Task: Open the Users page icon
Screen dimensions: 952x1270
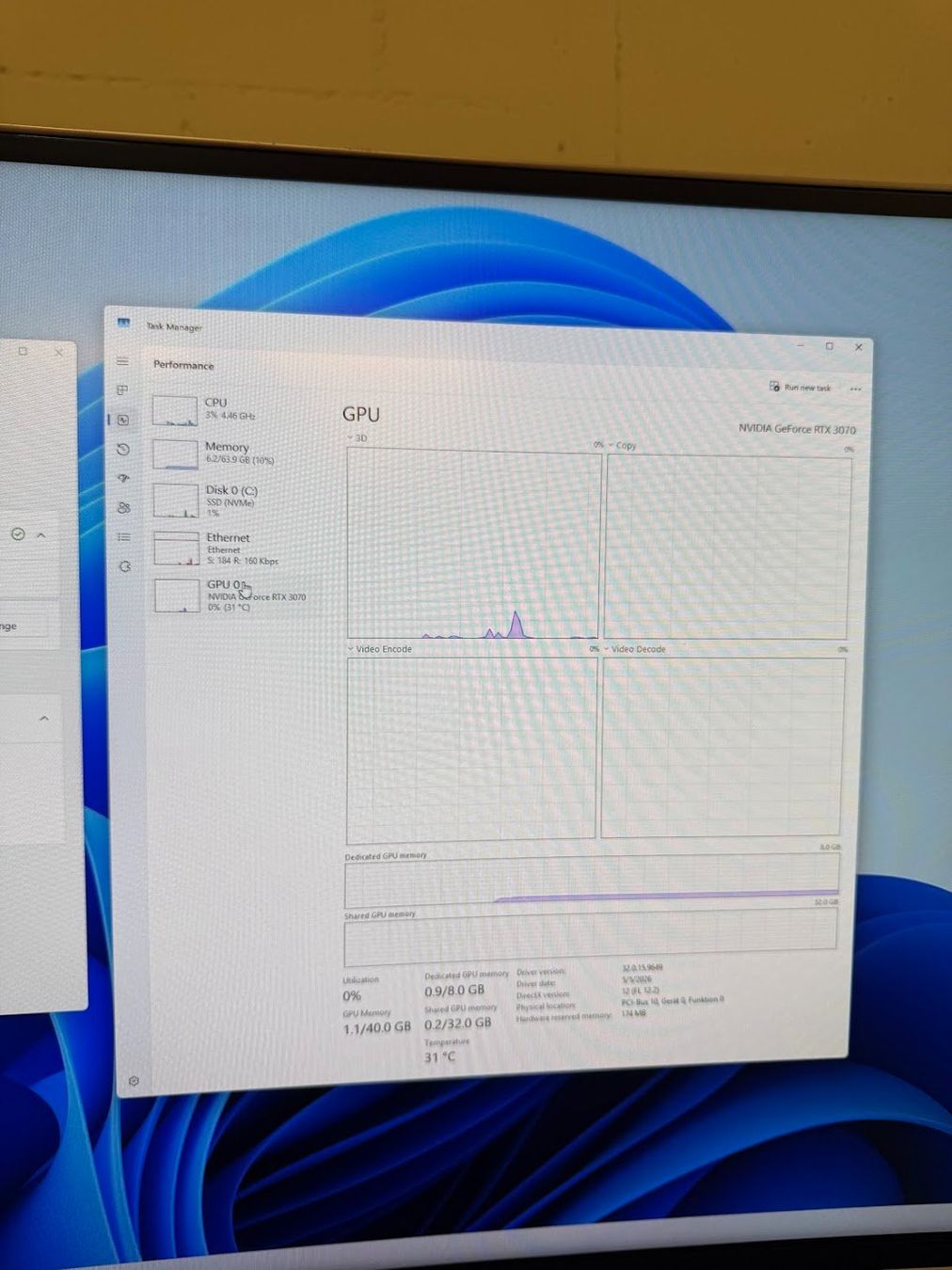Action: click(124, 508)
